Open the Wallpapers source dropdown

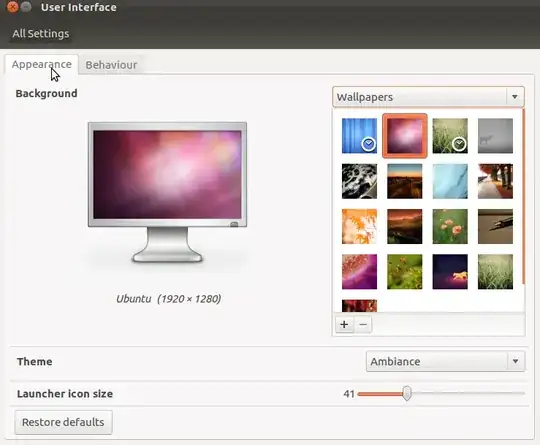click(428, 97)
